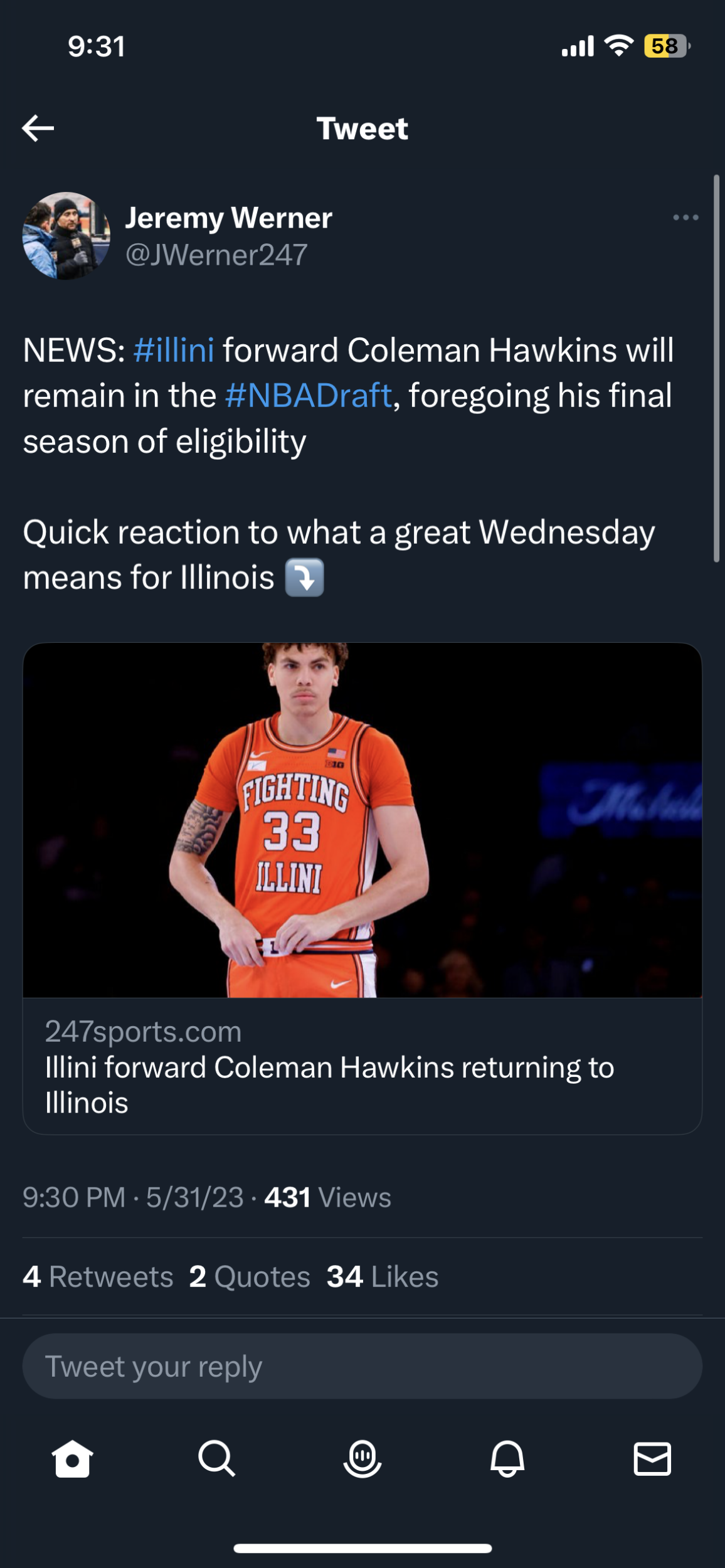Open the #NBADraft hashtag

click(308, 396)
